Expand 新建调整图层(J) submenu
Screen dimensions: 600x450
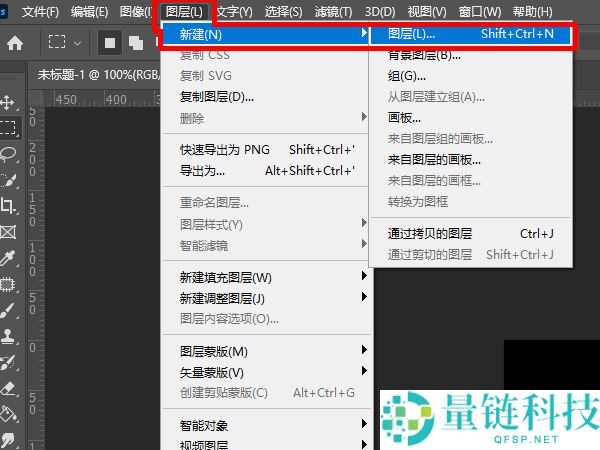(x=266, y=298)
